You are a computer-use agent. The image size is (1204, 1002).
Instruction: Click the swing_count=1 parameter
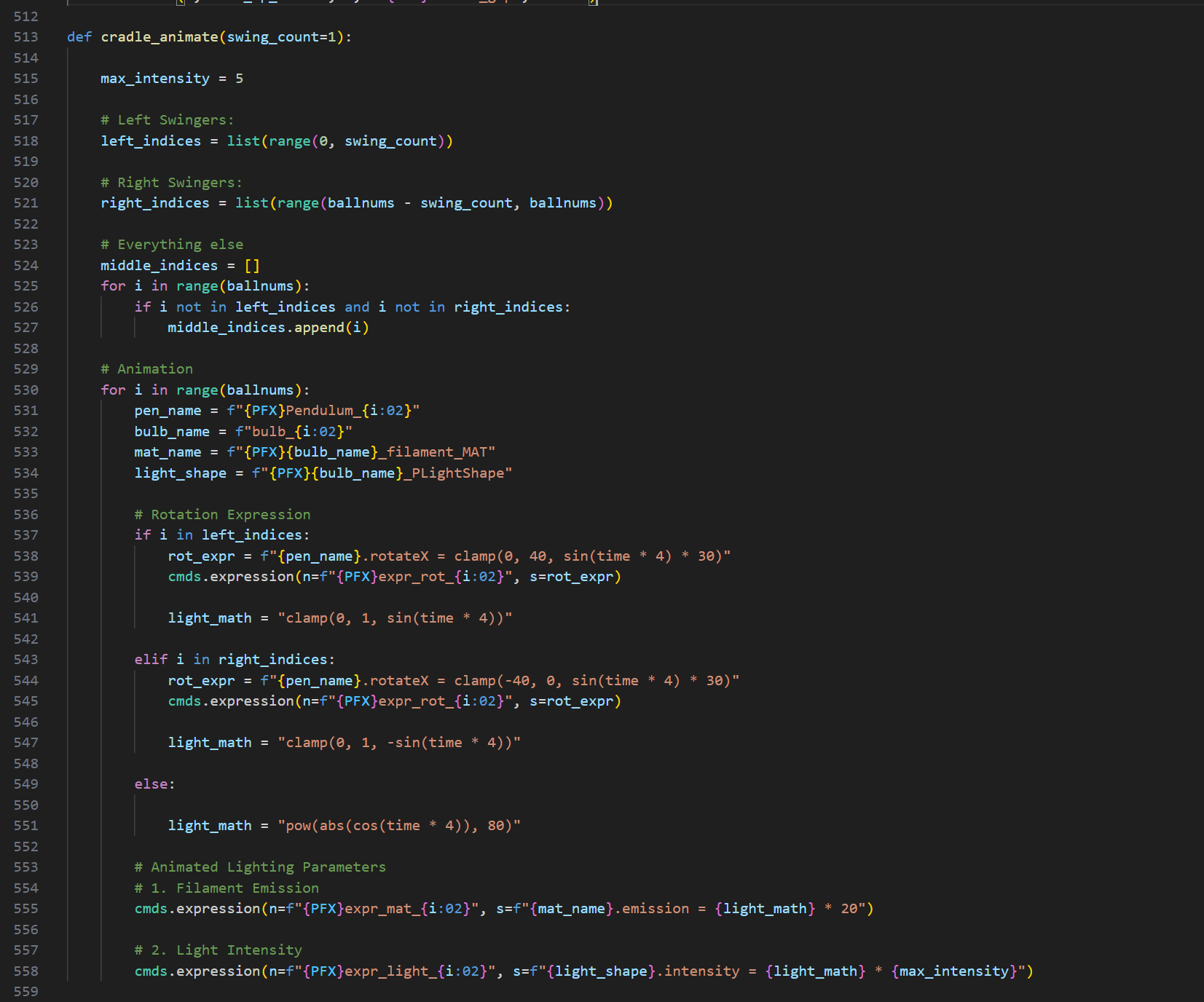(280, 36)
